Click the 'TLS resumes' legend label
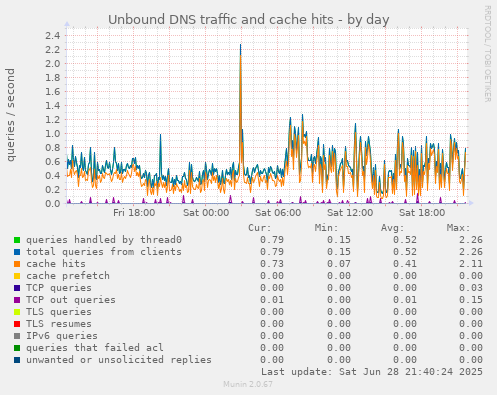497x395 pixels. click(59, 324)
